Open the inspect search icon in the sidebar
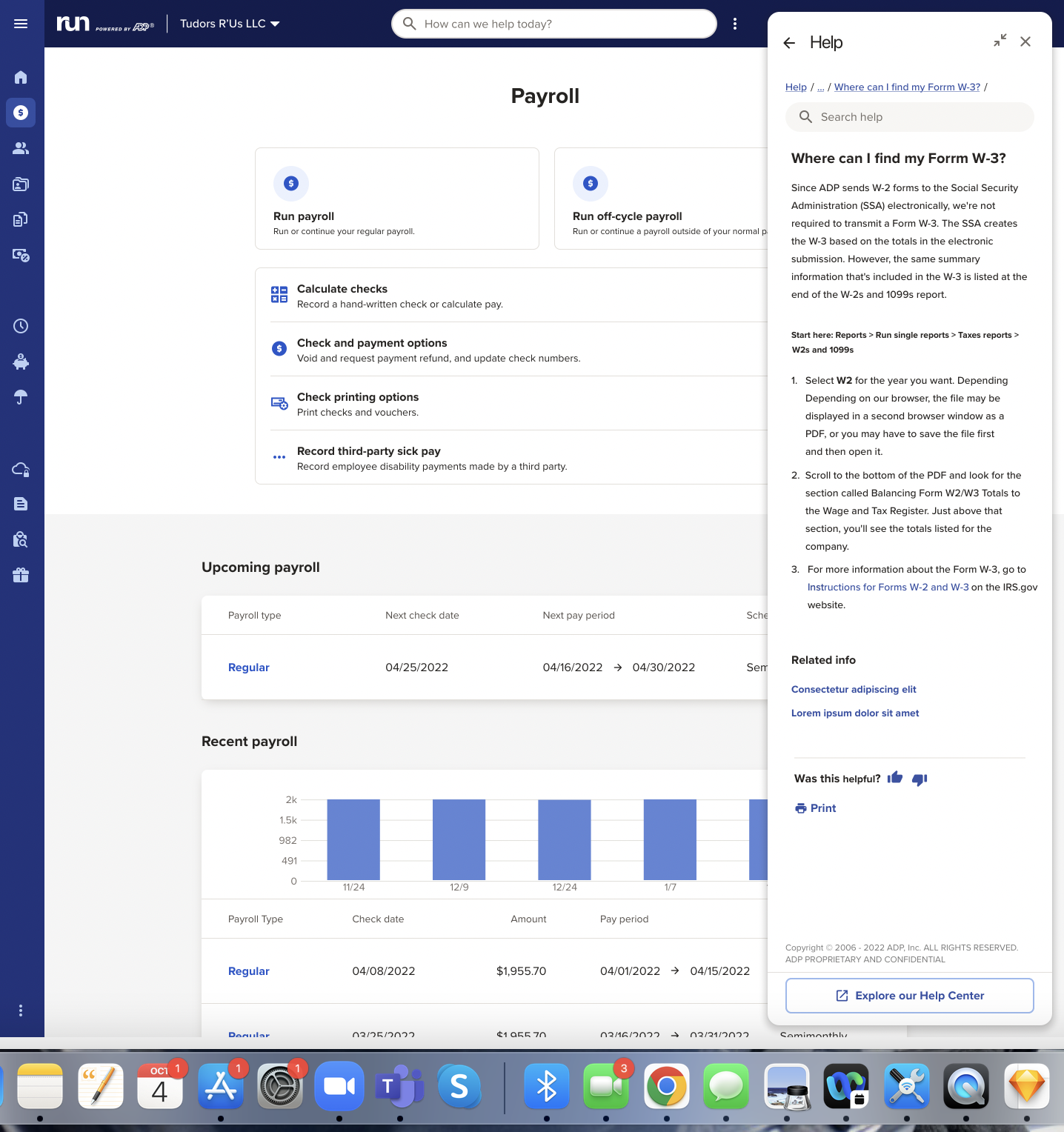 coord(21,539)
